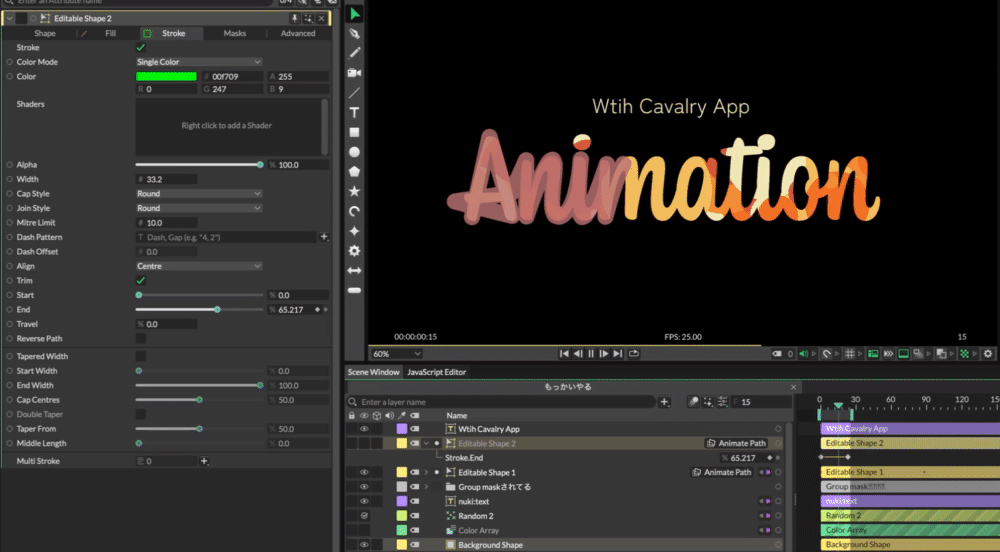Go to first frame
Image resolution: width=1000 pixels, height=552 pixels.
[564, 354]
